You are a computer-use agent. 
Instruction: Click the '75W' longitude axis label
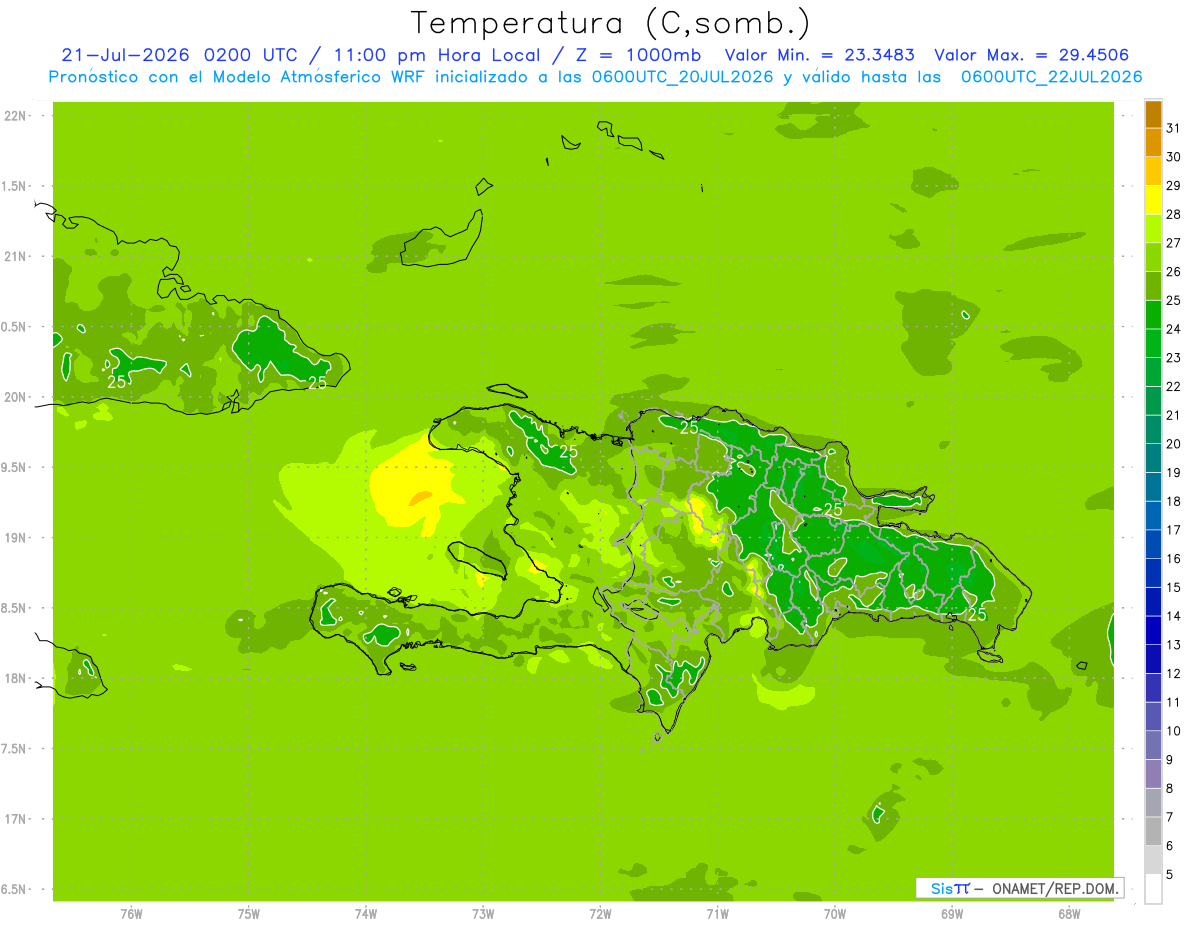[x=248, y=914]
